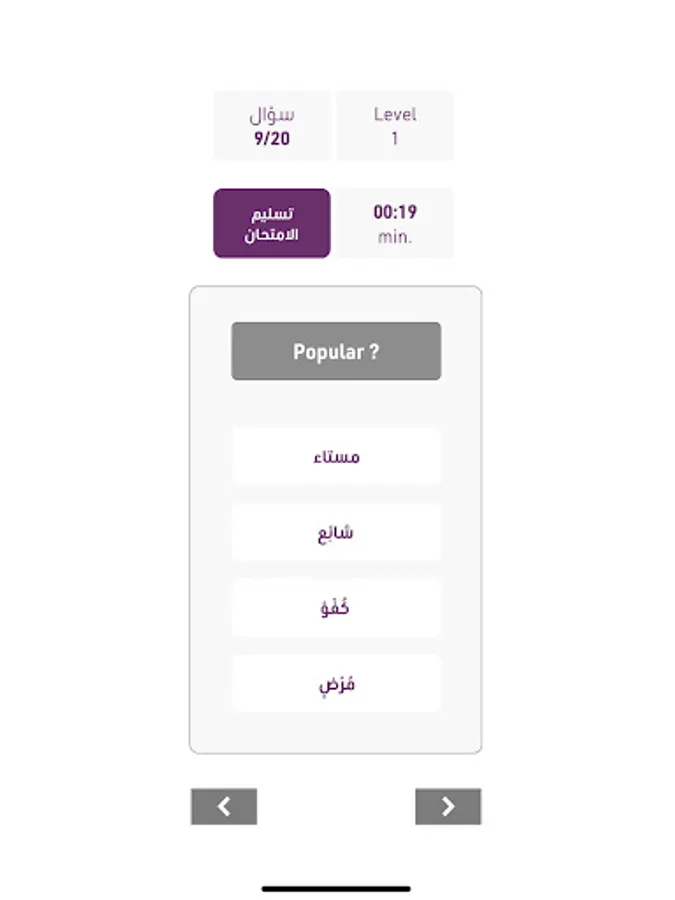675x900 pixels.
Task: Pick the answer كُفْؤ
Action: point(336,608)
